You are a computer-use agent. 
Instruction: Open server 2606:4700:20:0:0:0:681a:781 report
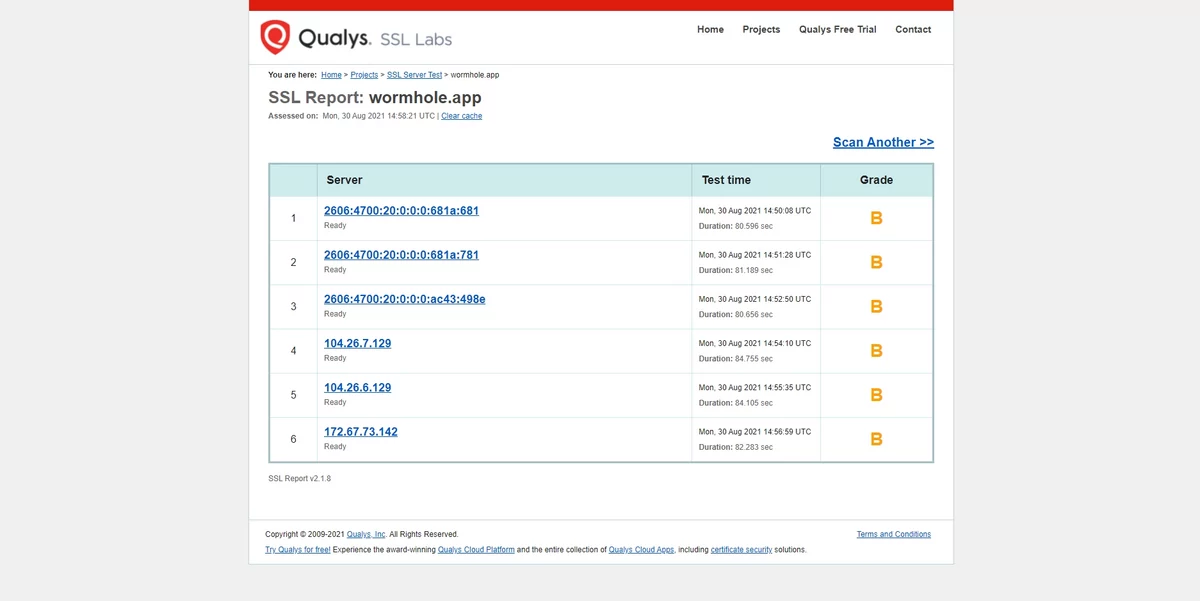(401, 255)
